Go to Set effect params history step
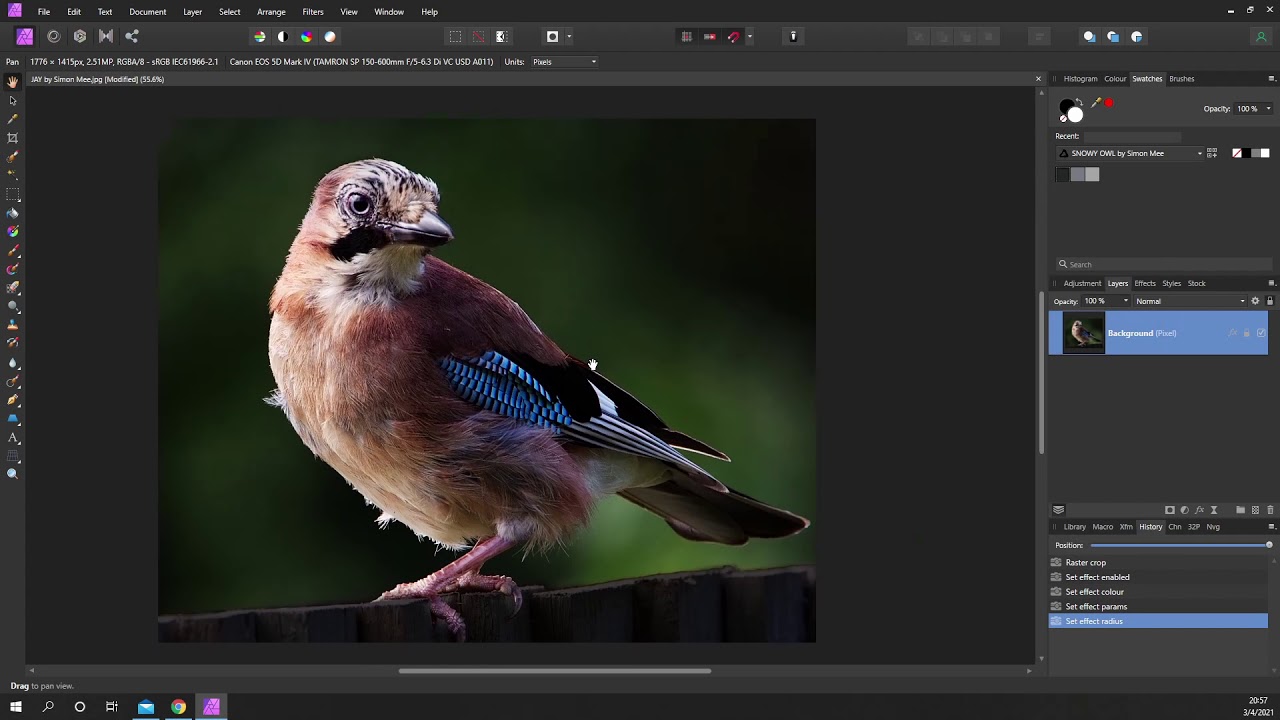 [1158, 606]
